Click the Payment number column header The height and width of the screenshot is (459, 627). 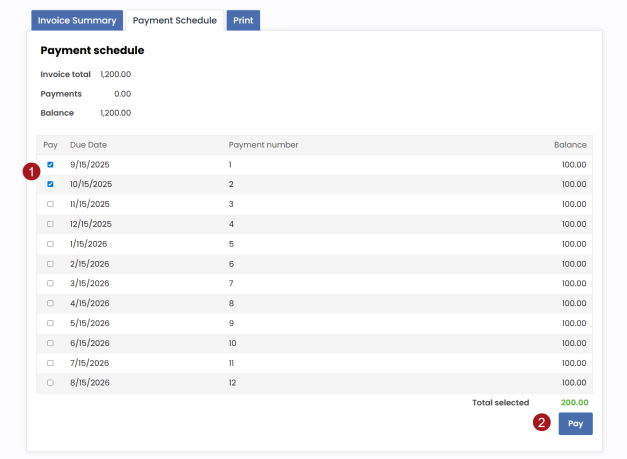click(263, 145)
